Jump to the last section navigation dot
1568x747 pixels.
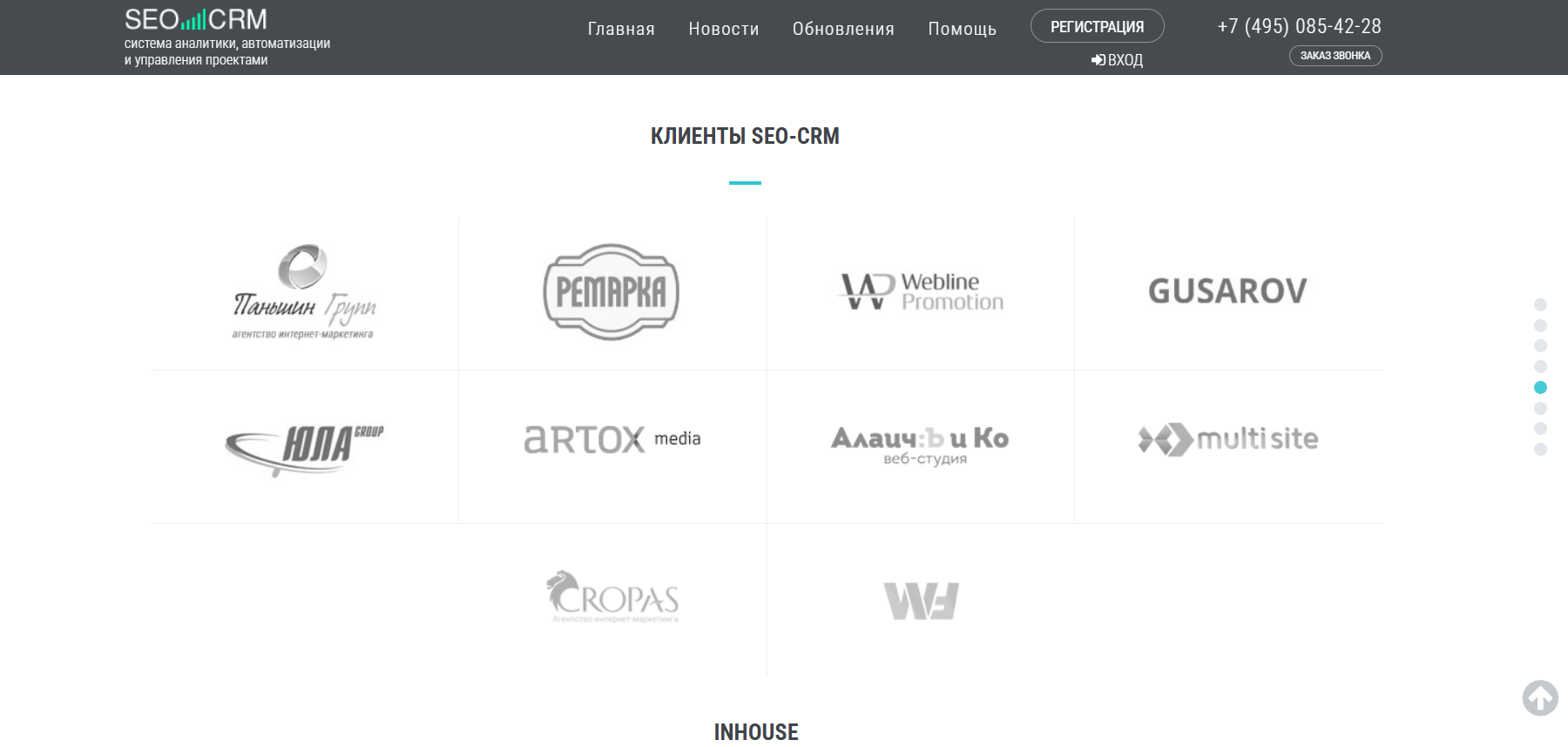click(1540, 450)
